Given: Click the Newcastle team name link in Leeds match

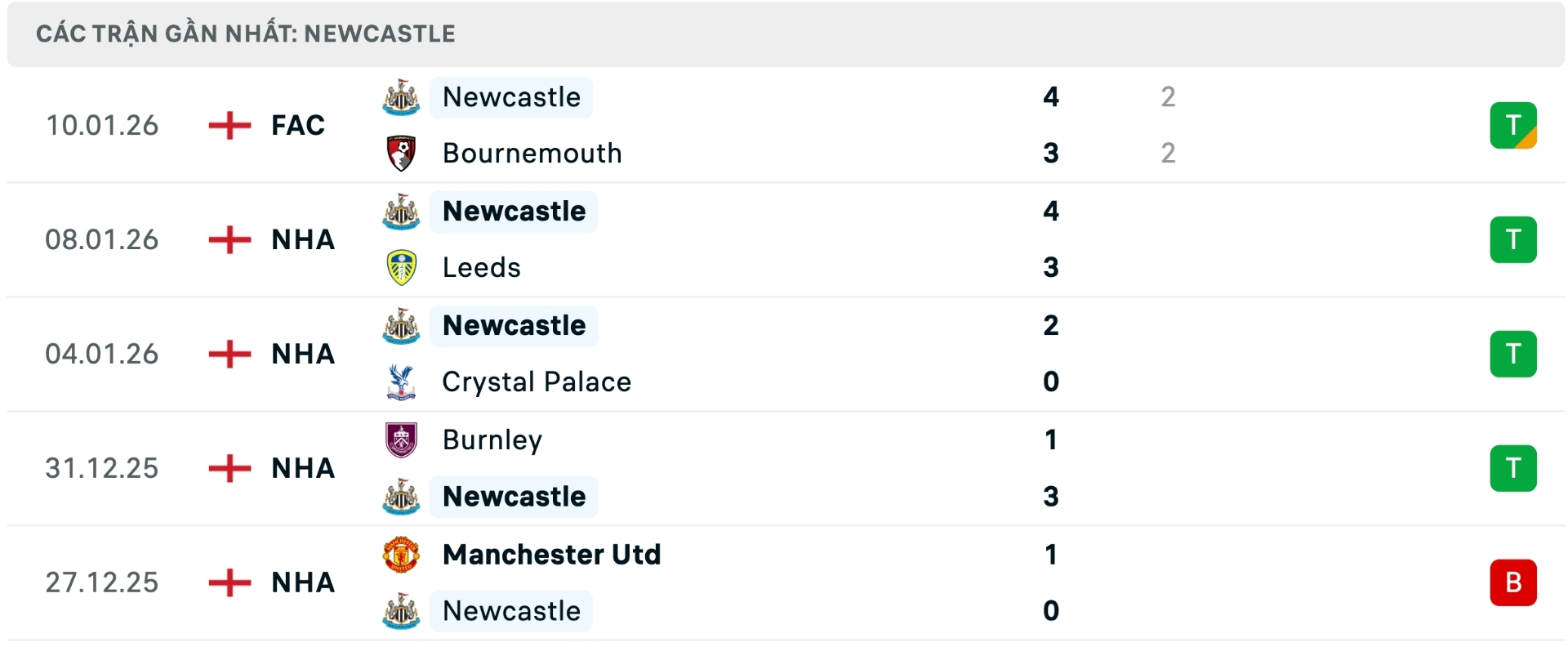Looking at the screenshot, I should tap(513, 211).
